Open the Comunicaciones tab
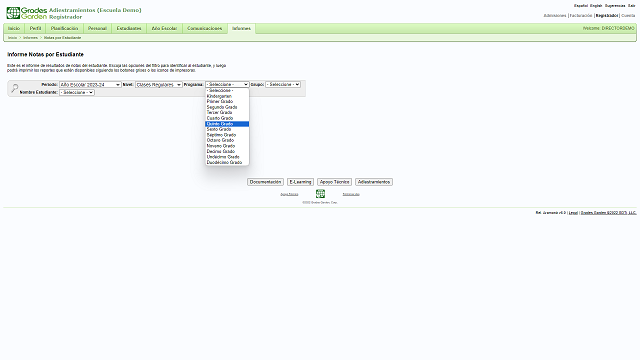 [204, 29]
